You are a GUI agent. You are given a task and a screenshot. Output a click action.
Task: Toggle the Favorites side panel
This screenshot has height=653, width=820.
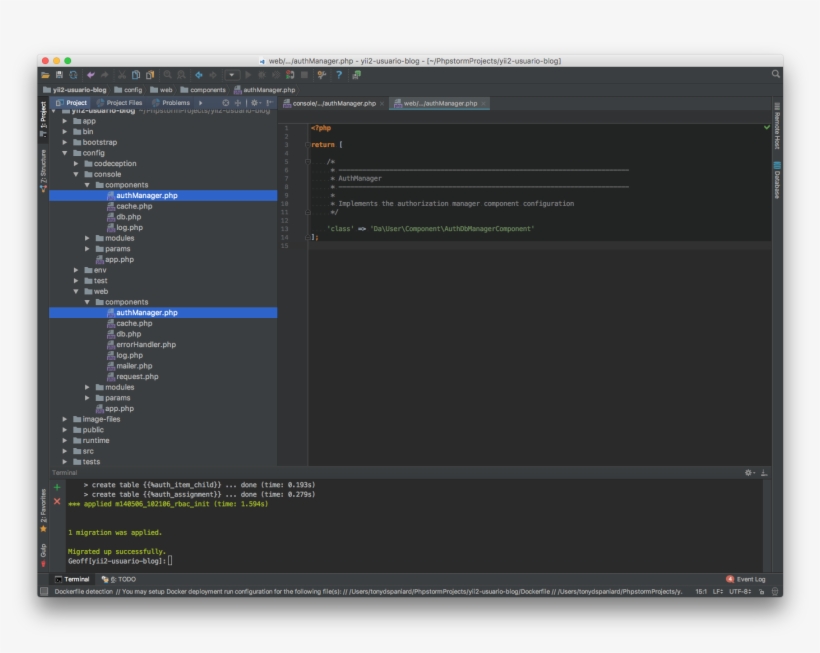coord(43,508)
